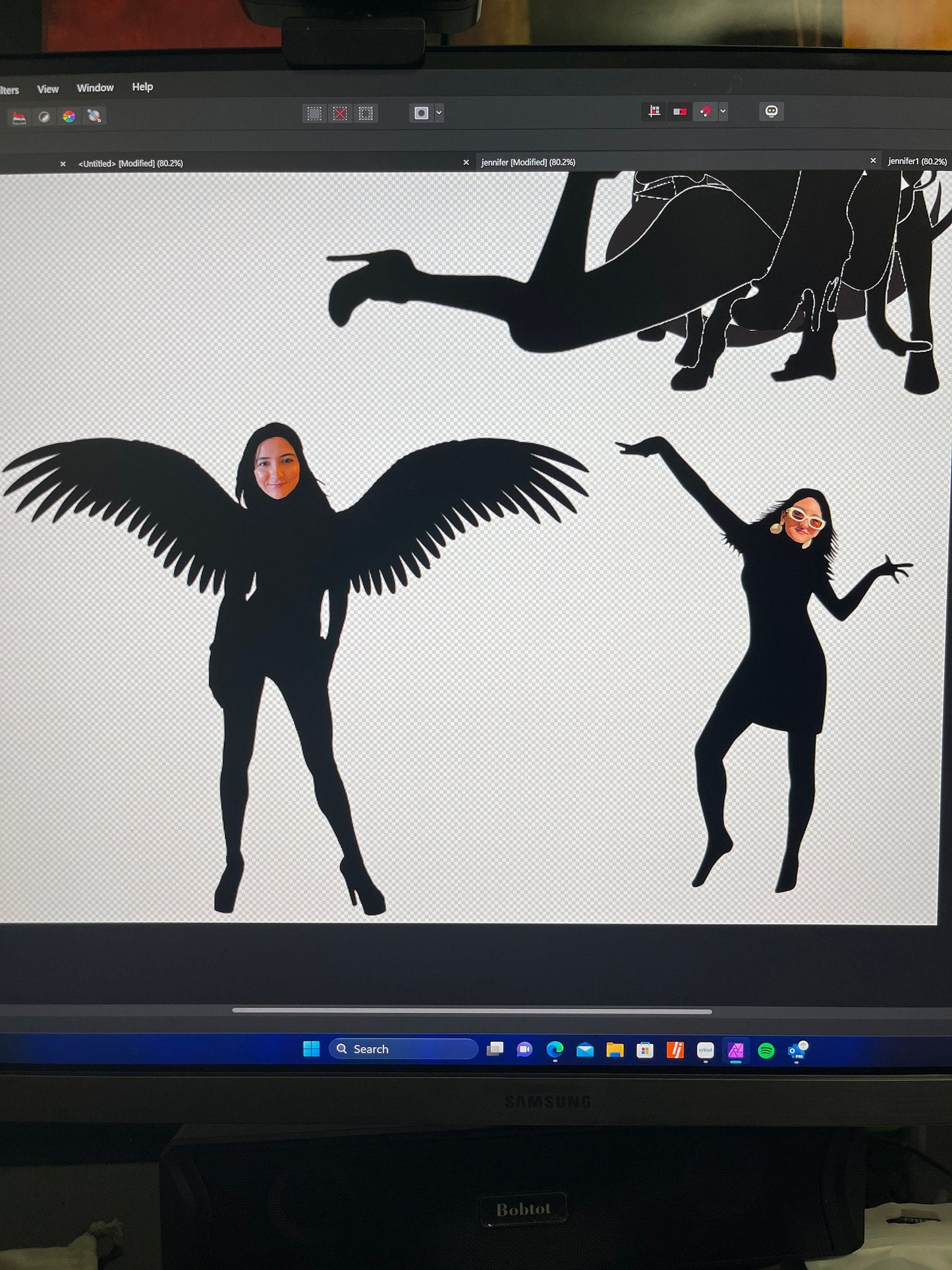Open Spotify from the taskbar

[x=766, y=1051]
